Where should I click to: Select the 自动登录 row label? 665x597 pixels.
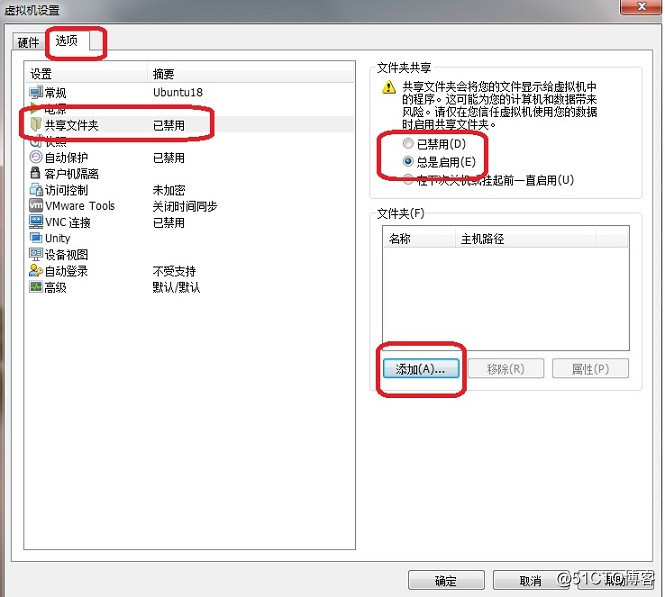67,271
